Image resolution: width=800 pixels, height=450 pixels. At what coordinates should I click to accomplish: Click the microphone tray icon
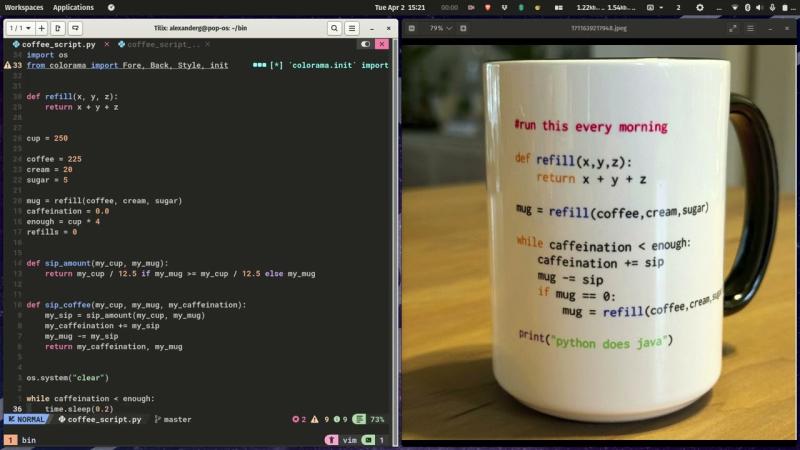[772, 8]
